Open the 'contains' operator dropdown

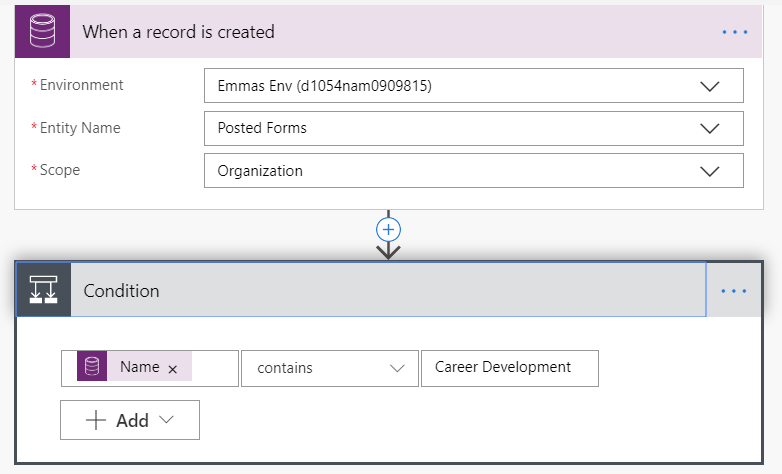[x=329, y=368]
